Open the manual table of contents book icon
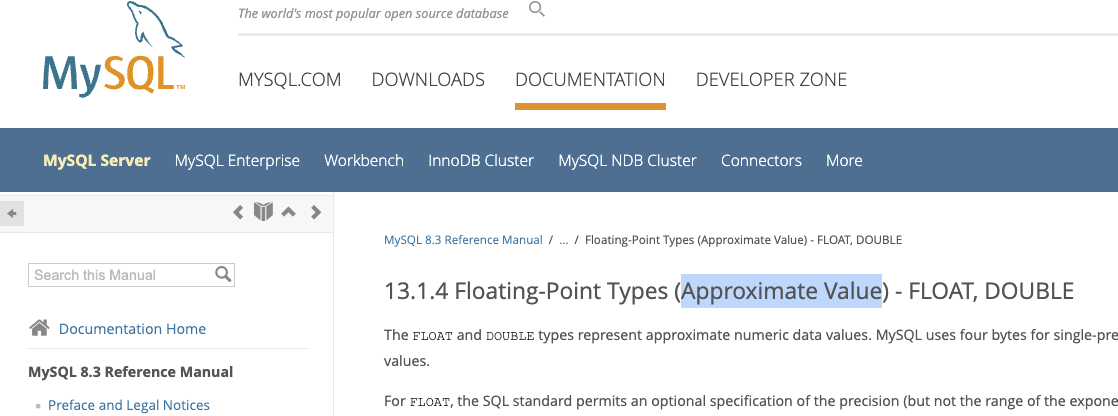1118x416 pixels. click(x=263, y=212)
